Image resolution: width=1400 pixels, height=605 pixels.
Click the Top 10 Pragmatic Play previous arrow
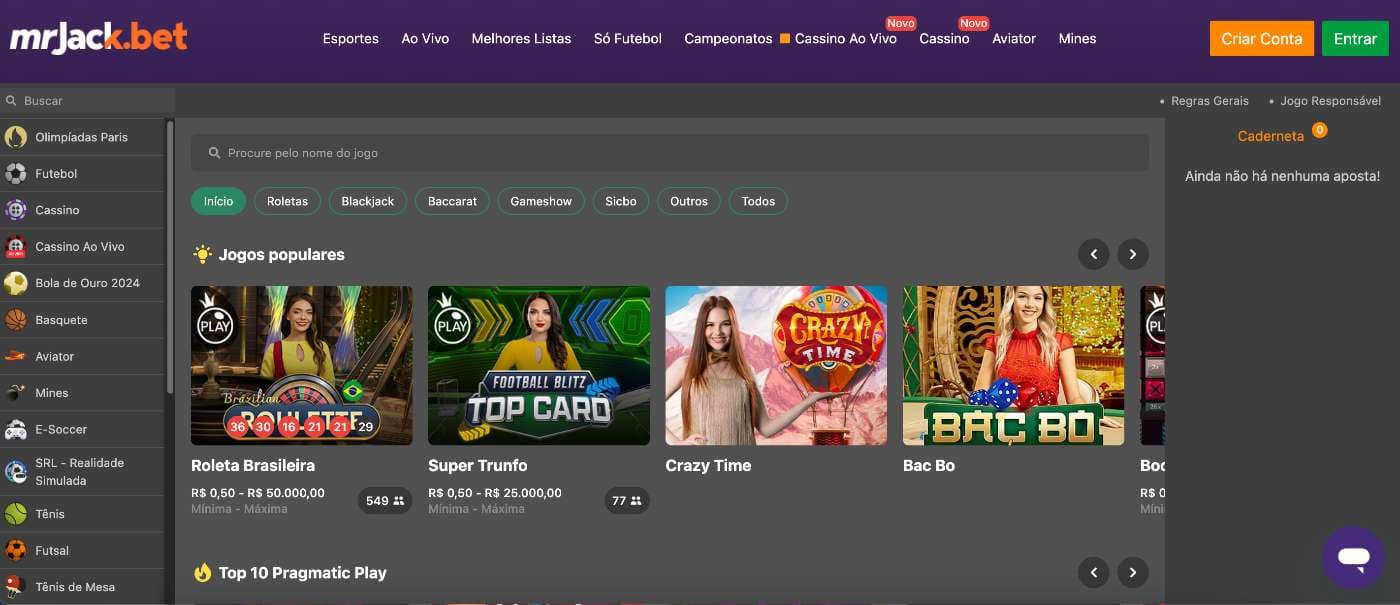(x=1094, y=573)
